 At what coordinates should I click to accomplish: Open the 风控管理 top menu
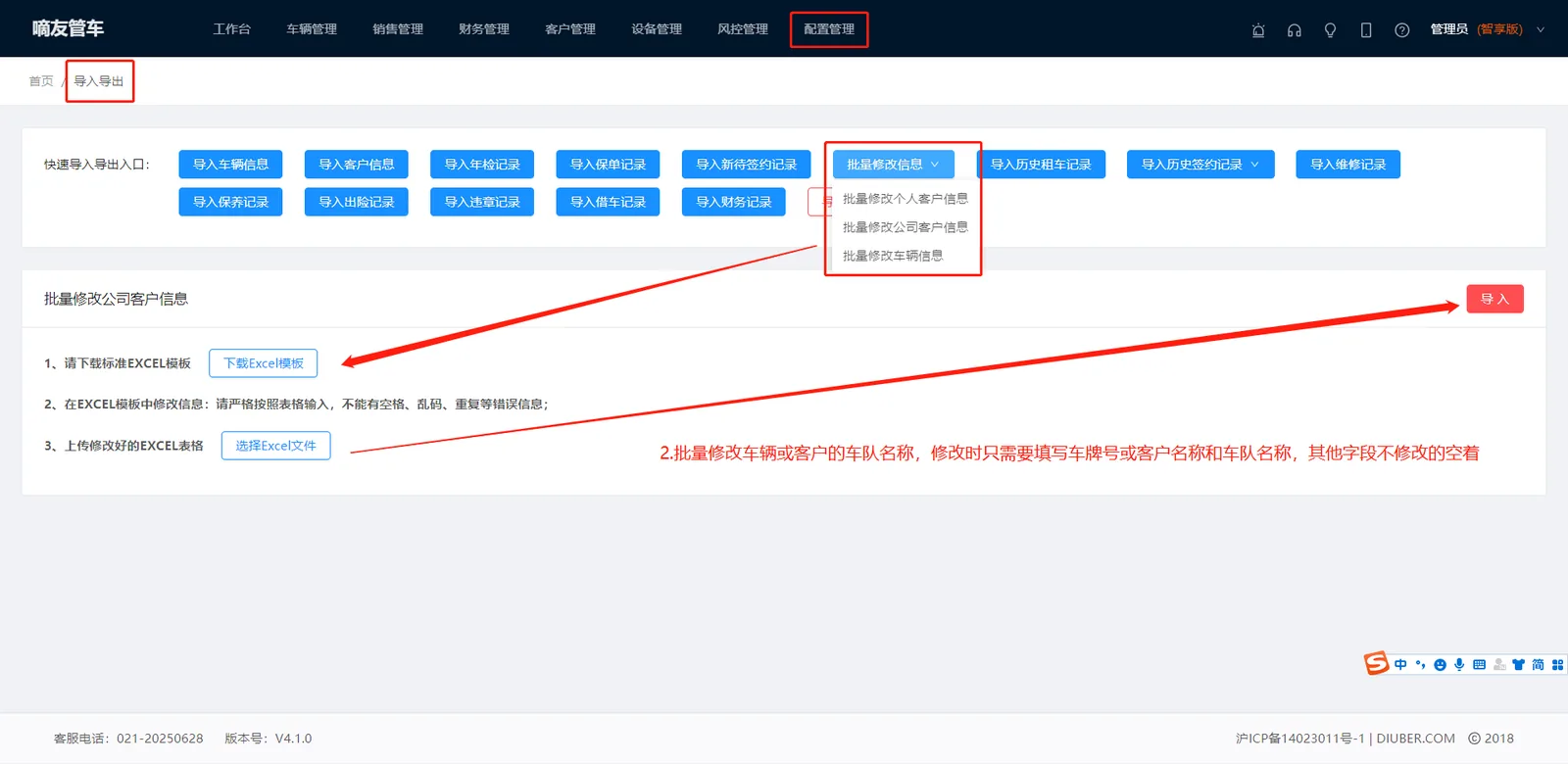(743, 29)
